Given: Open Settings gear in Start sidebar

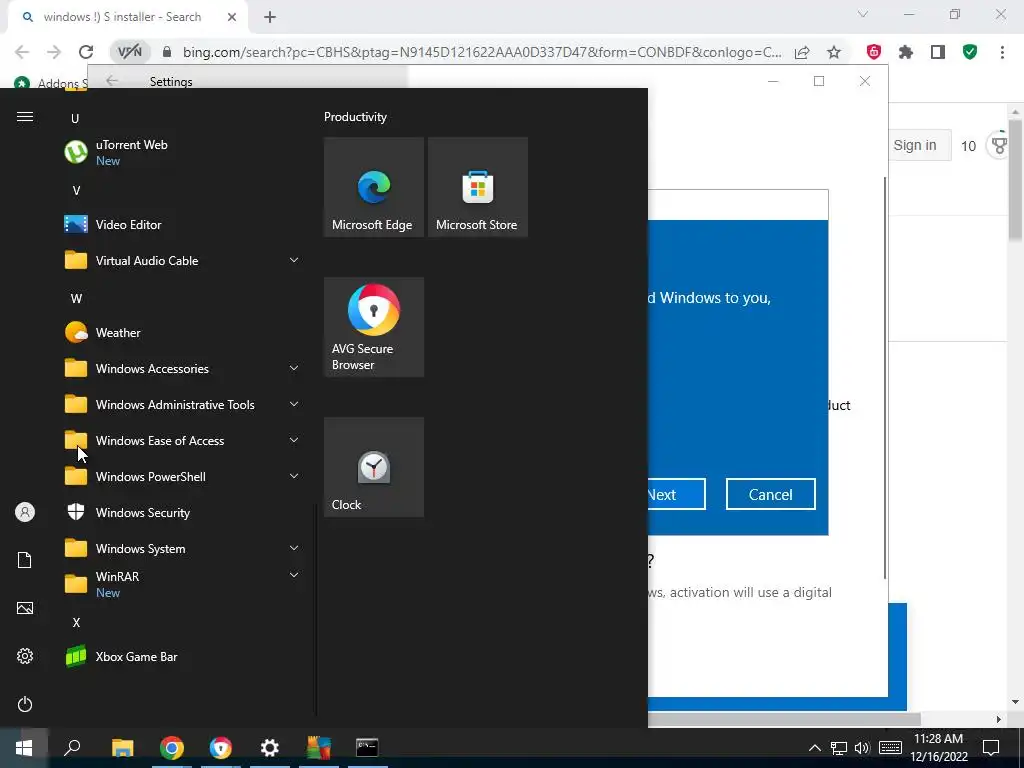Looking at the screenshot, I should (25, 656).
